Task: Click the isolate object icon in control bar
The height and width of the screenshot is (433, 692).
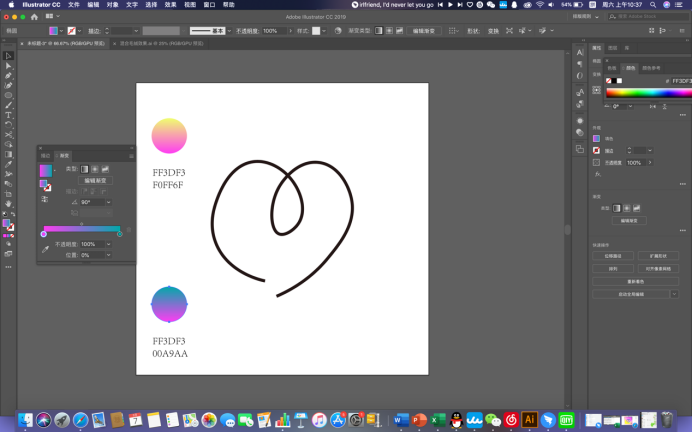Action: click(x=509, y=31)
